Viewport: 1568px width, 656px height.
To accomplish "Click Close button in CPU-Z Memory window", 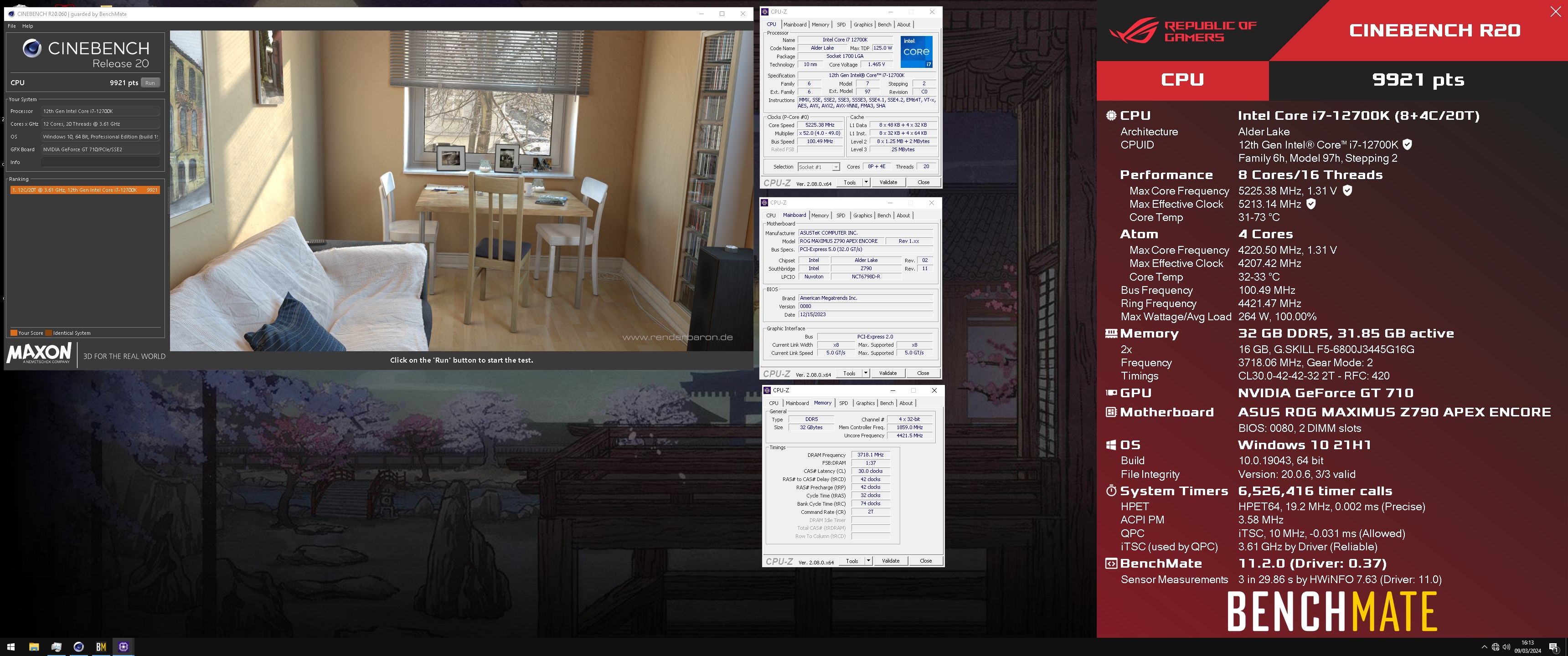I will 925,560.
